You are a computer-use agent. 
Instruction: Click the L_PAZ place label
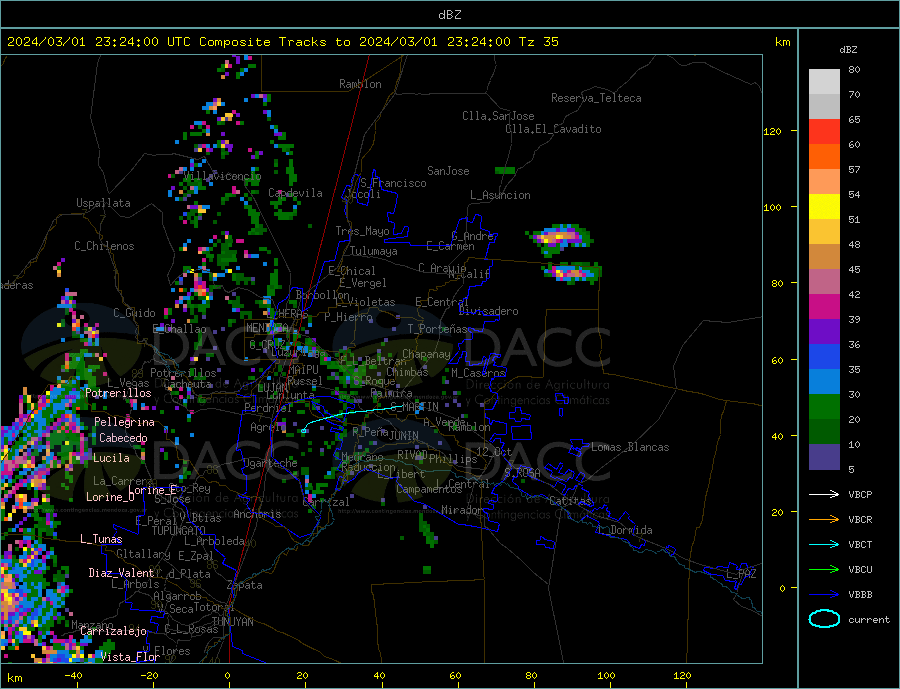click(x=741, y=574)
